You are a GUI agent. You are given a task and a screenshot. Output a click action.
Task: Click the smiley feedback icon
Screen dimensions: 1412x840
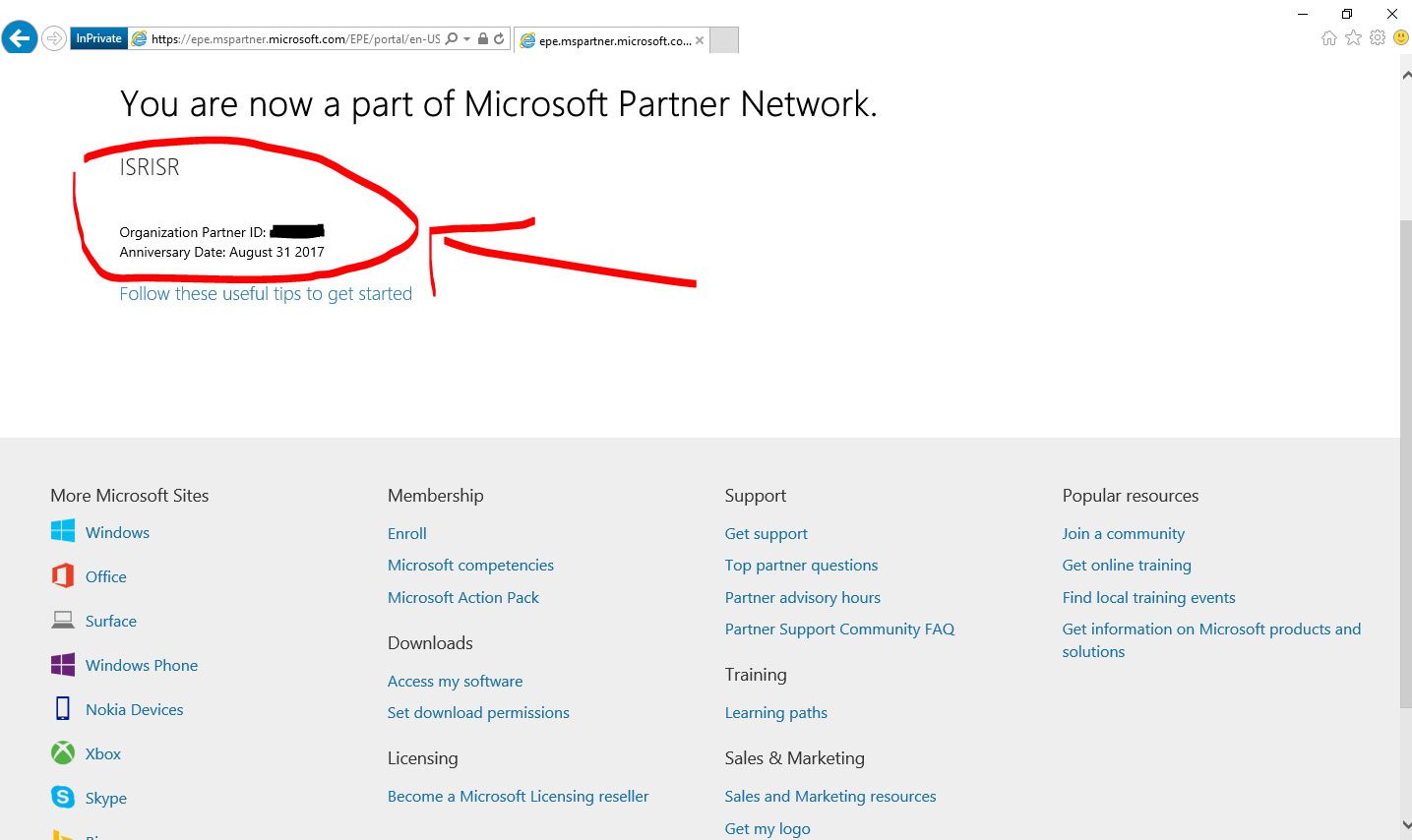pyautogui.click(x=1401, y=38)
